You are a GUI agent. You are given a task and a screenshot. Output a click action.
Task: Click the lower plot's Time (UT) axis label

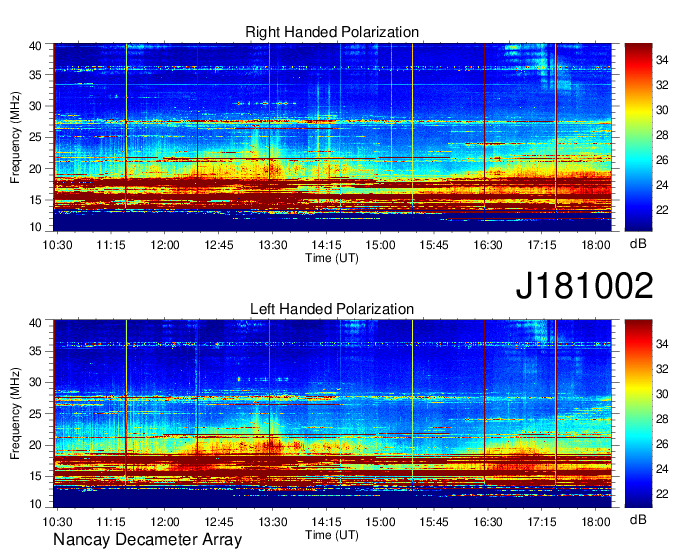click(332, 535)
